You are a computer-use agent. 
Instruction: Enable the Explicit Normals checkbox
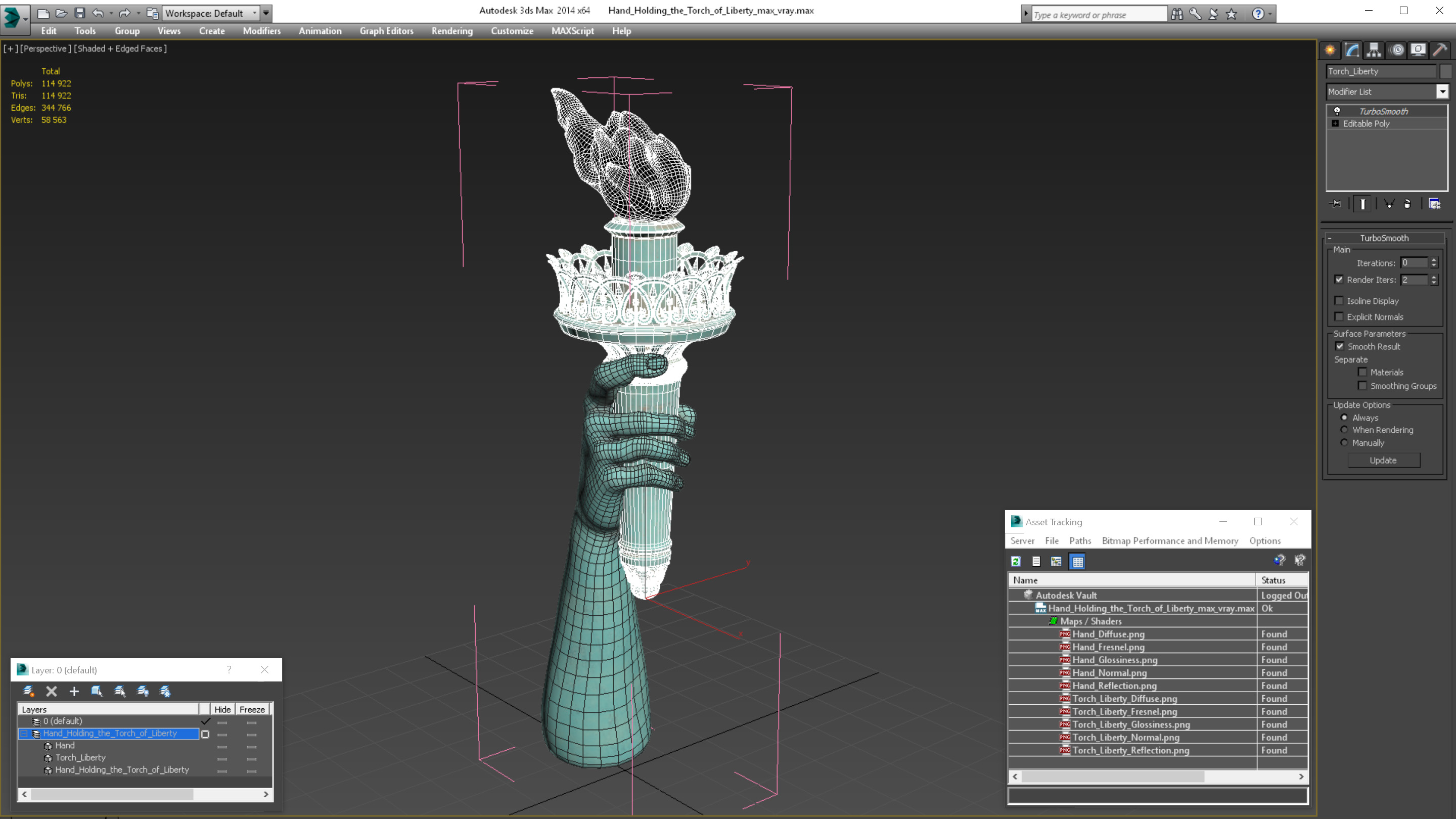coord(1339,316)
